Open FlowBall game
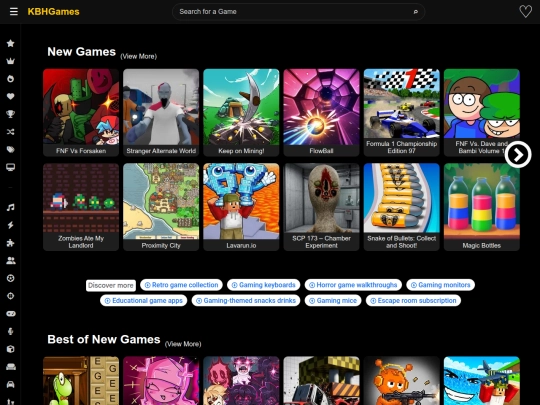Viewport: 540px width, 405px height. (321, 113)
